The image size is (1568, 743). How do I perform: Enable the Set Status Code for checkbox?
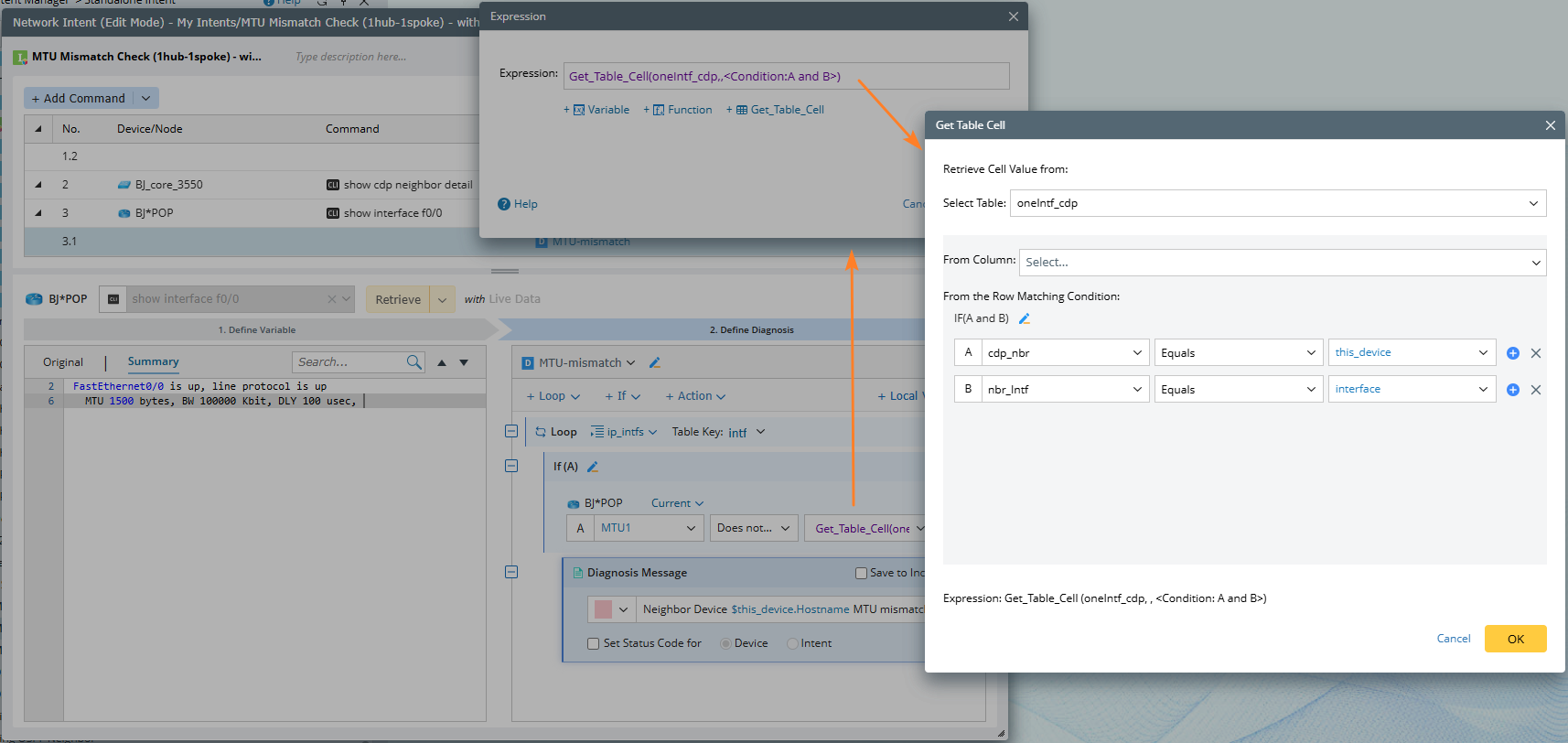pos(594,643)
